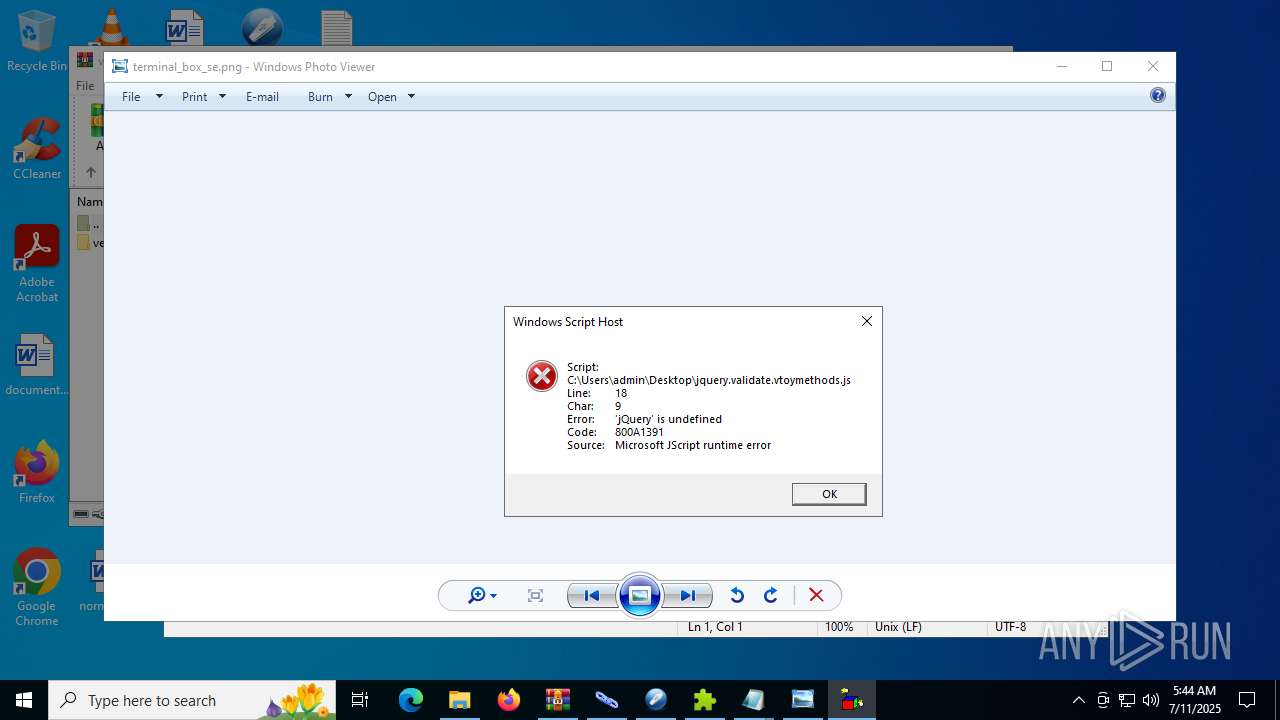The width and height of the screenshot is (1280, 720).
Task: Go to the previous image
Action: pyautogui.click(x=592, y=596)
